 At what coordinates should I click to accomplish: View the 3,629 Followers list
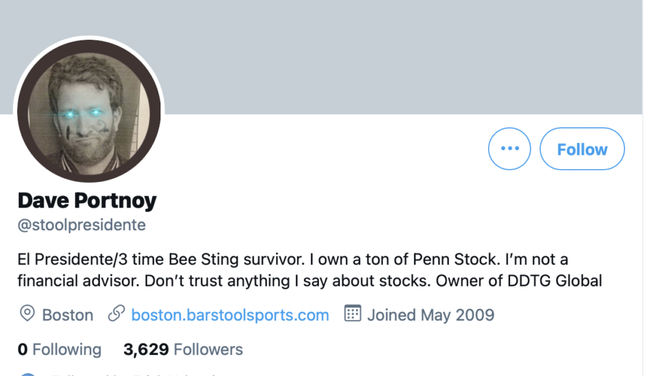[x=183, y=350]
